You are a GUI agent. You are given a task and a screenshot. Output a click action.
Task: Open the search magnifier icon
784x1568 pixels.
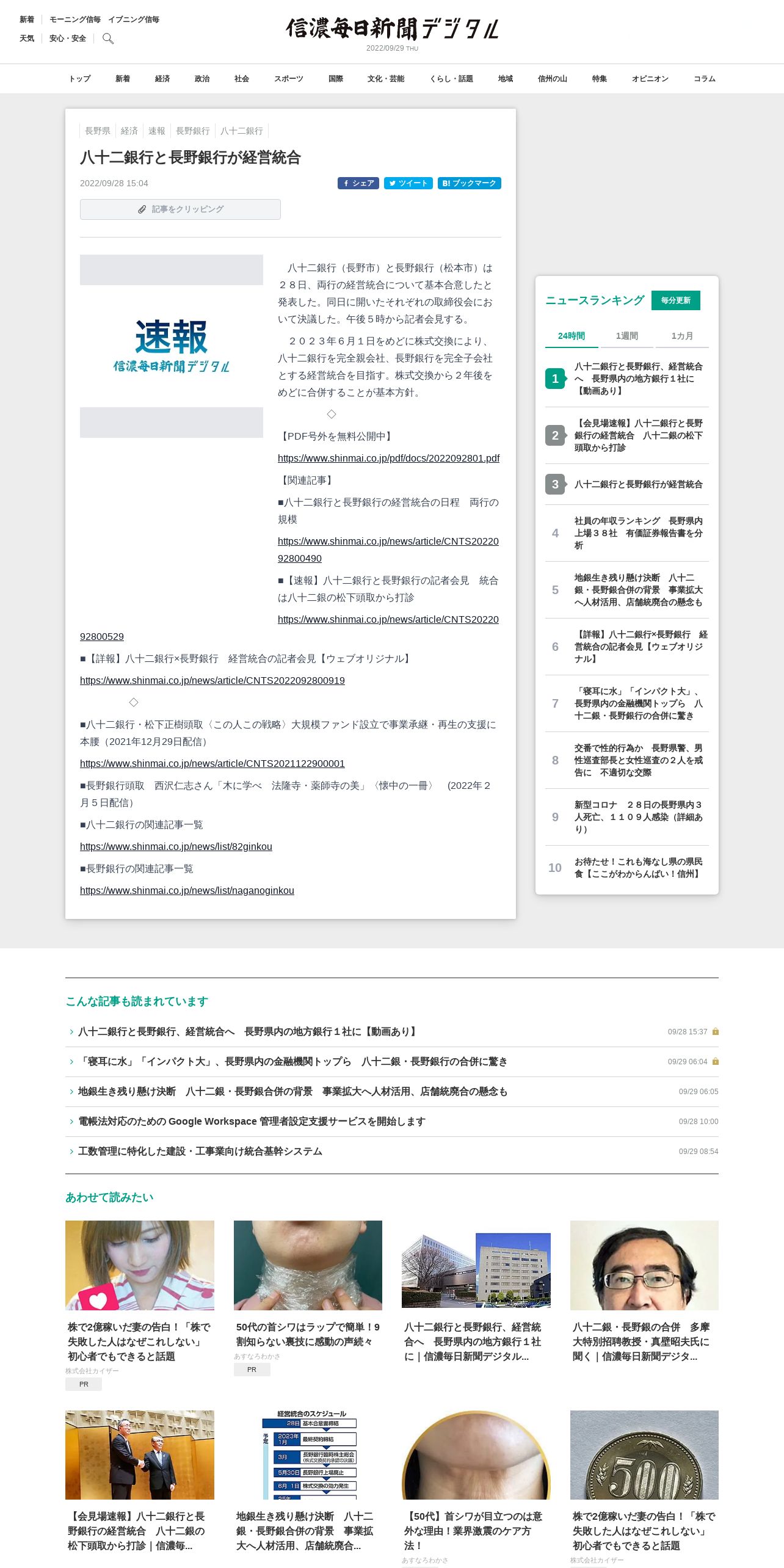108,38
